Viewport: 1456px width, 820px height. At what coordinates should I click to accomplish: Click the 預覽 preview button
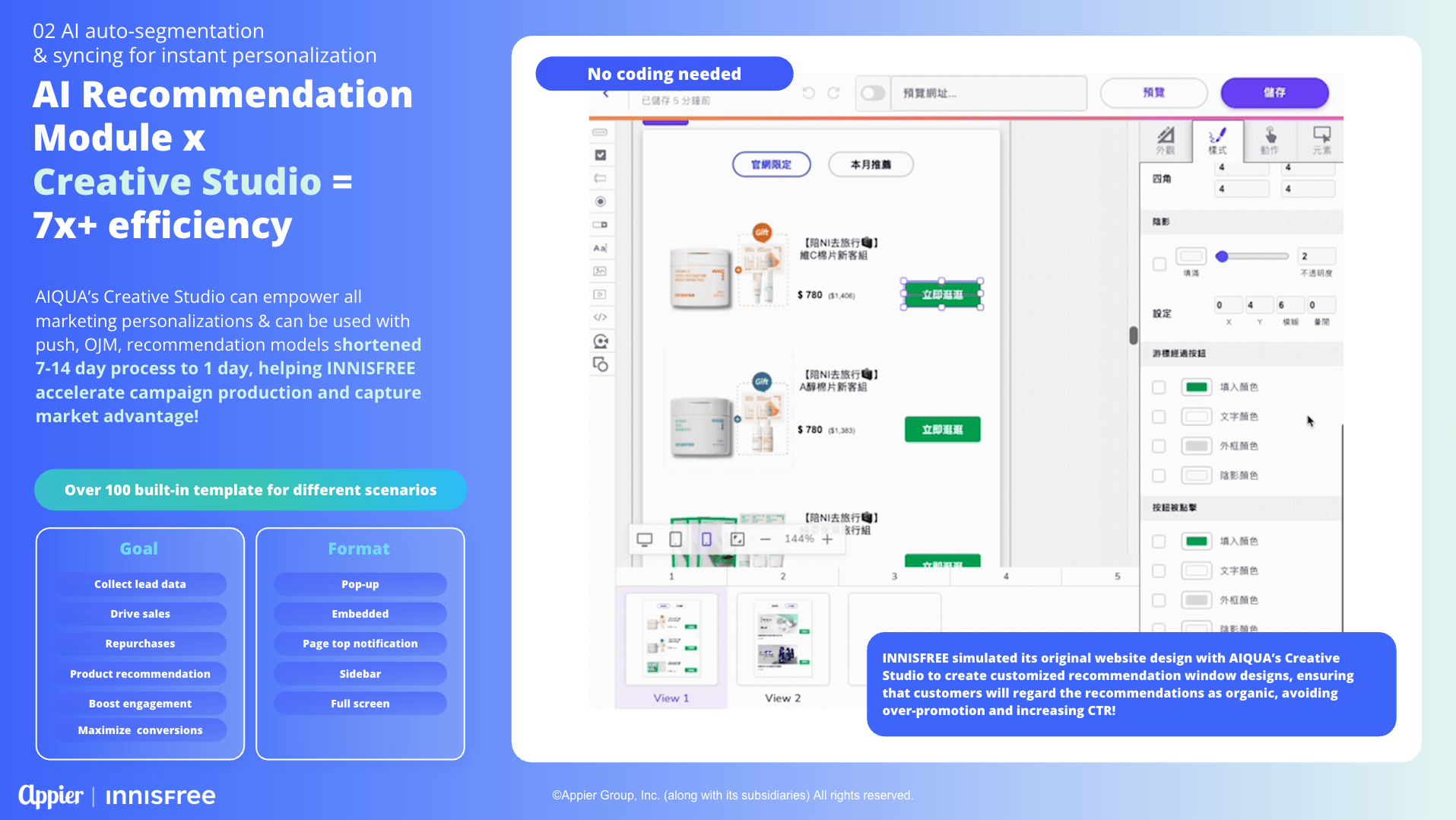point(1153,93)
